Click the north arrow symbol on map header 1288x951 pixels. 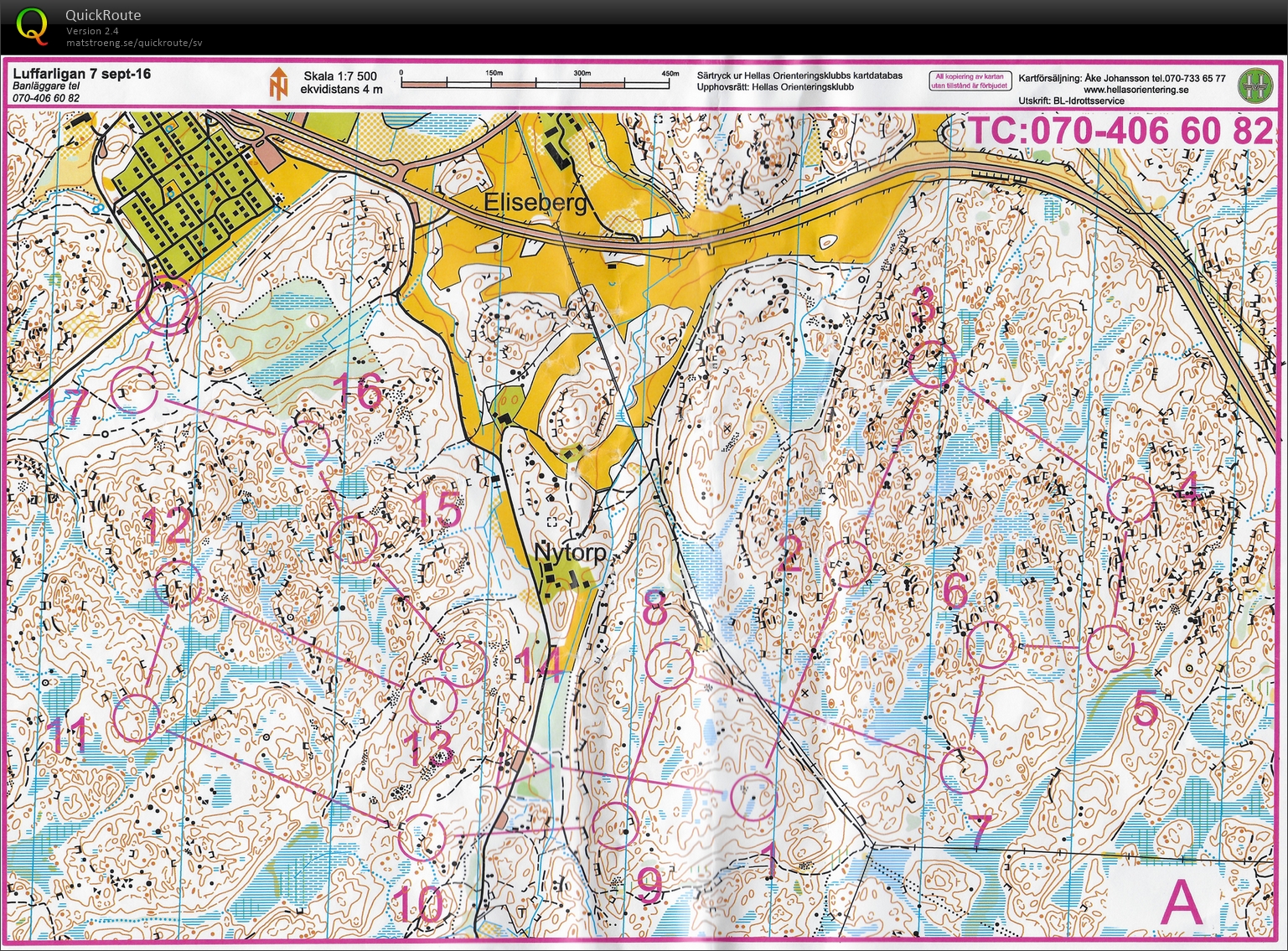click(x=278, y=83)
